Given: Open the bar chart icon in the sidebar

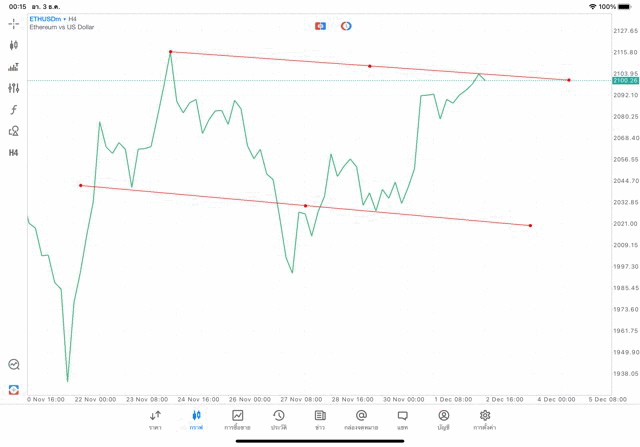Looking at the screenshot, I should [13, 67].
